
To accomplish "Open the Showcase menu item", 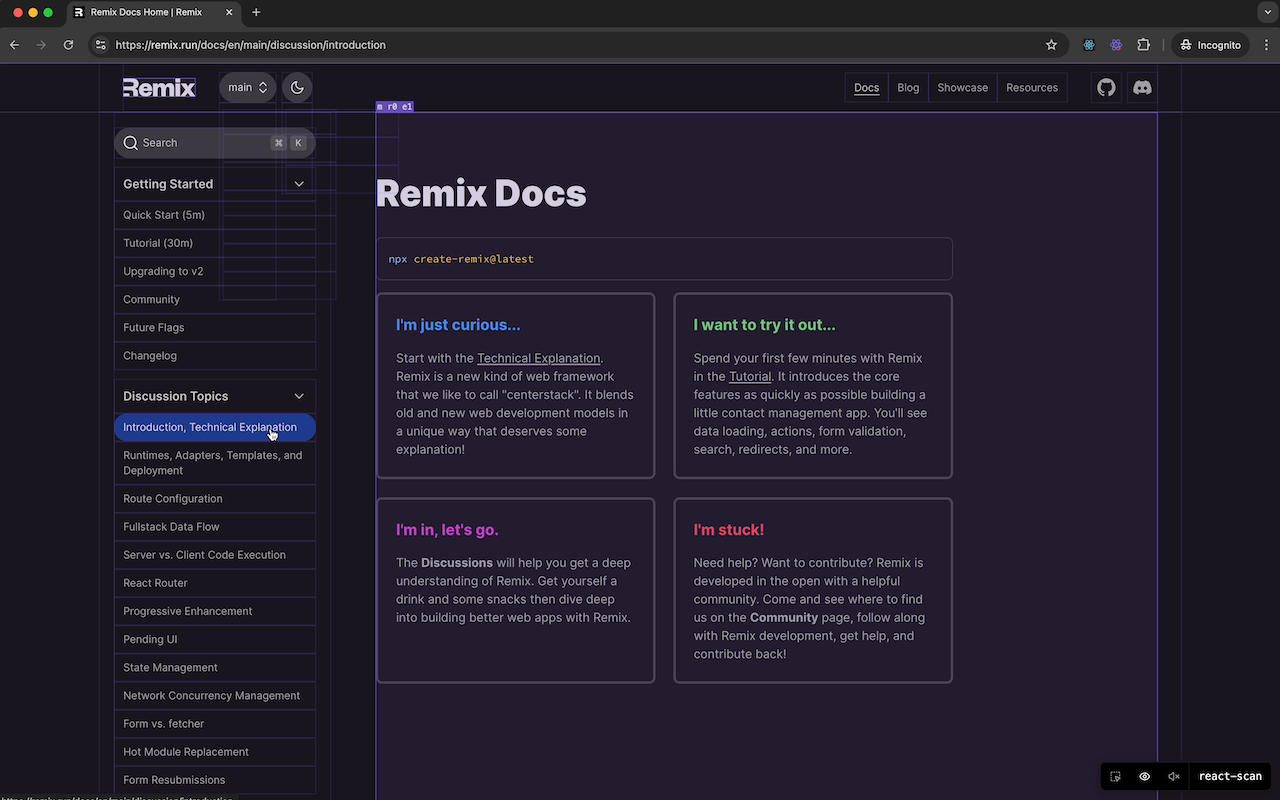I will click(962, 87).
